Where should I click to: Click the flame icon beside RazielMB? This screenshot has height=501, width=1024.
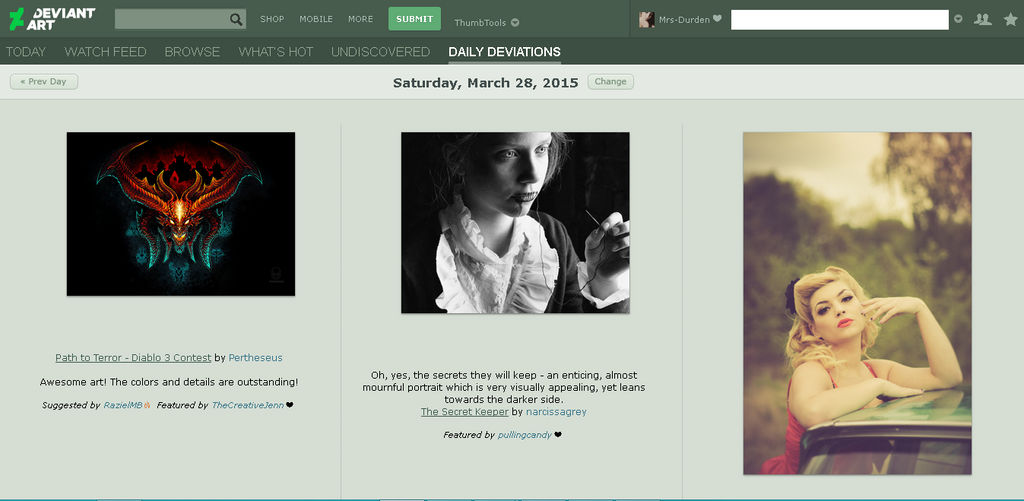click(x=148, y=405)
